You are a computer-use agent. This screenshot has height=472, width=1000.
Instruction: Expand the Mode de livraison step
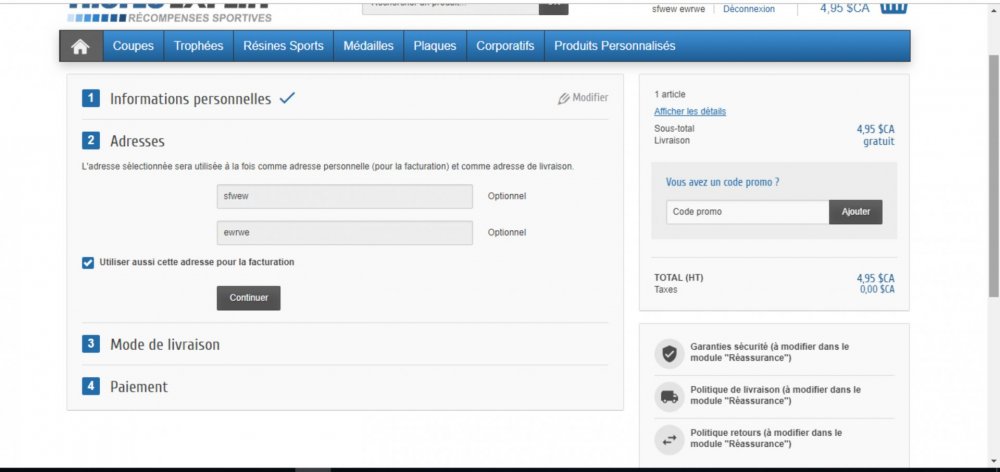pos(165,344)
